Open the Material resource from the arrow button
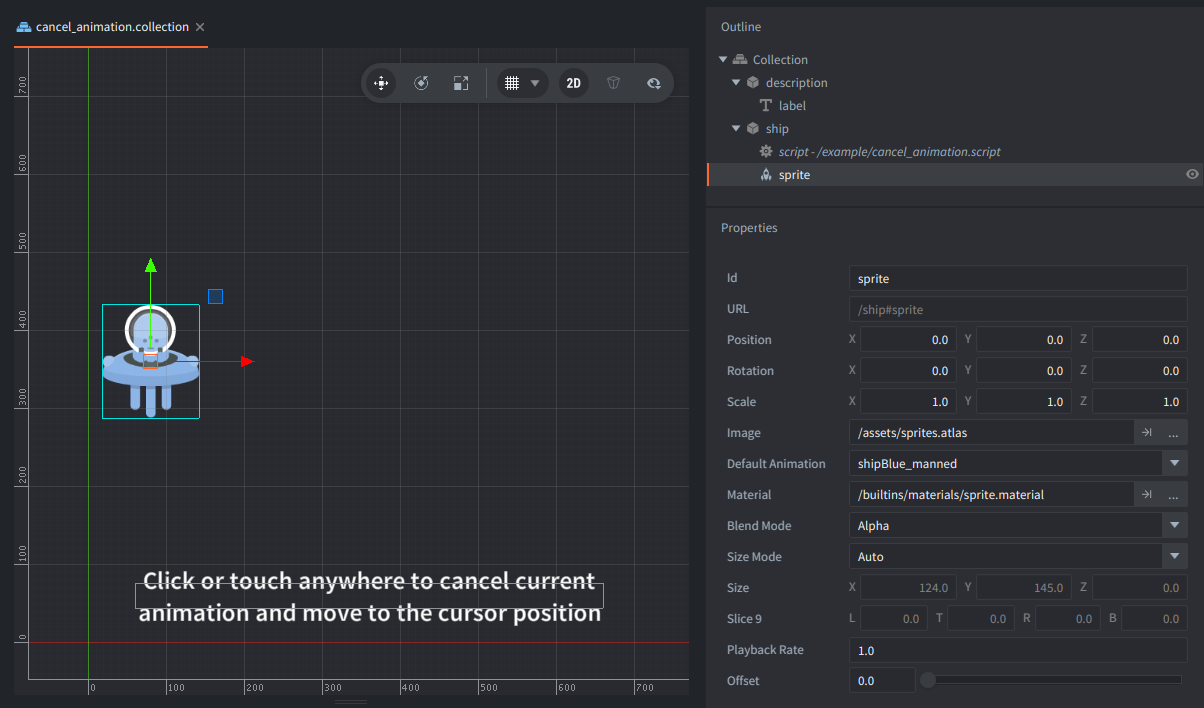 coord(1147,495)
